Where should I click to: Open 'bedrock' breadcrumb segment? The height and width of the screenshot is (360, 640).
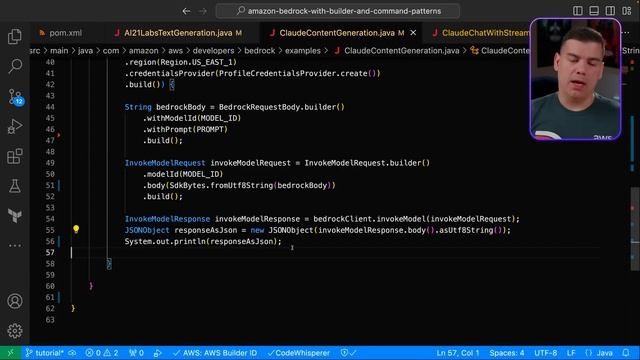(x=260, y=51)
